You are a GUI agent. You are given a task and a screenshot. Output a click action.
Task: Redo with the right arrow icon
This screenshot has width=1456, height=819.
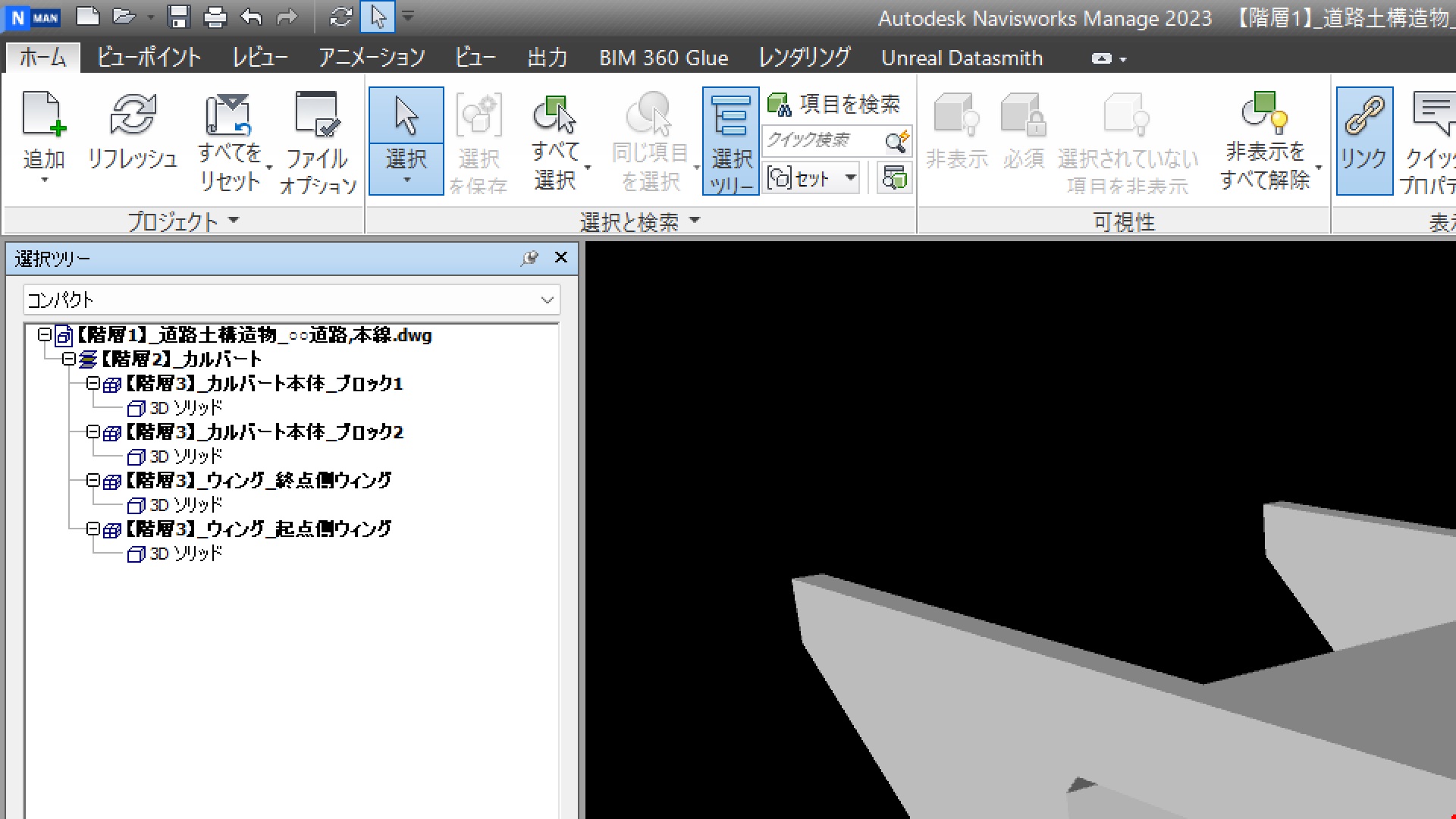pos(287,17)
